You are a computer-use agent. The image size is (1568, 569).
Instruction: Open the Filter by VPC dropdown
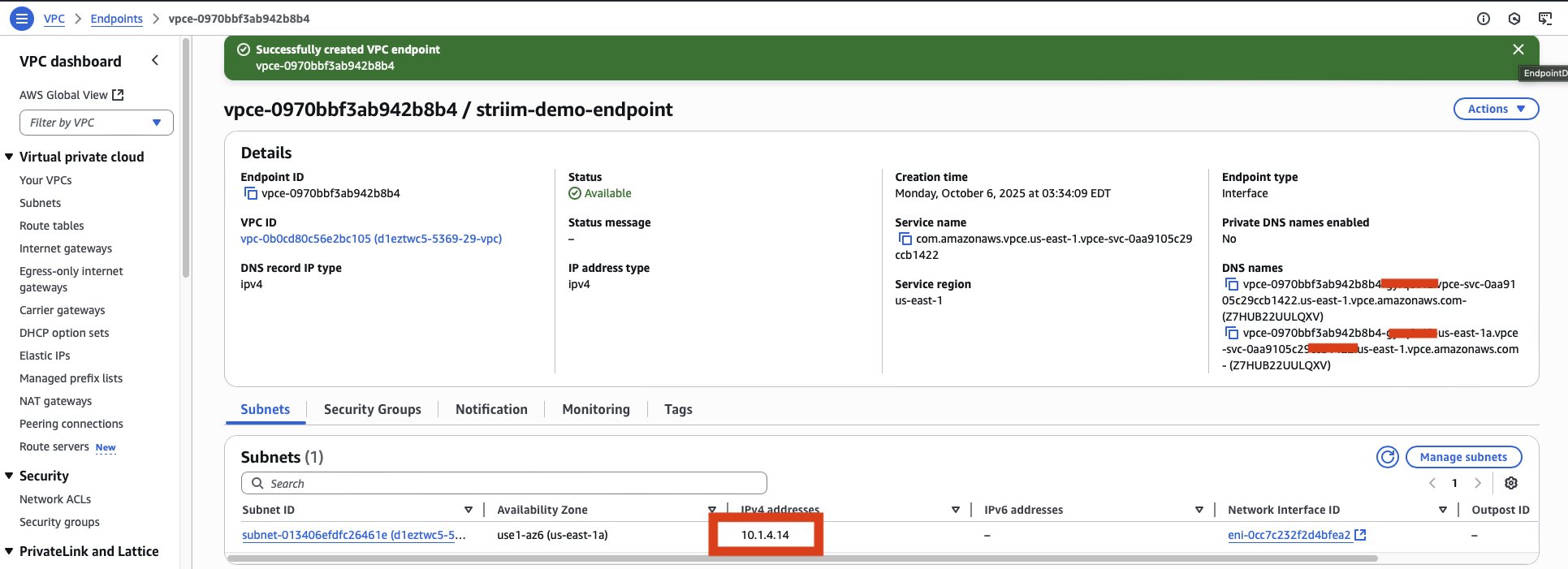coord(97,123)
